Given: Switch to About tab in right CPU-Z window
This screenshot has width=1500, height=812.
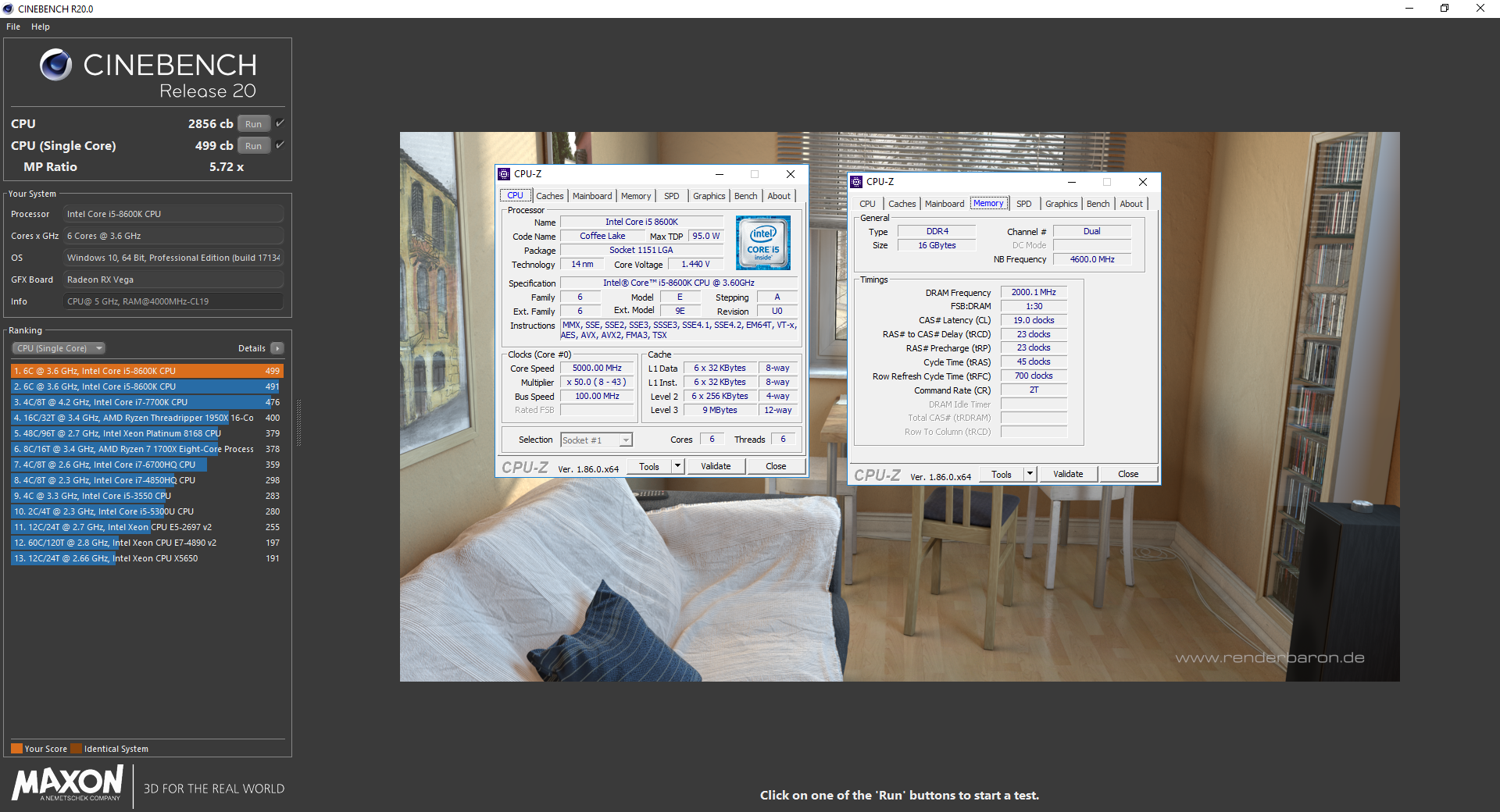Looking at the screenshot, I should [x=1131, y=204].
